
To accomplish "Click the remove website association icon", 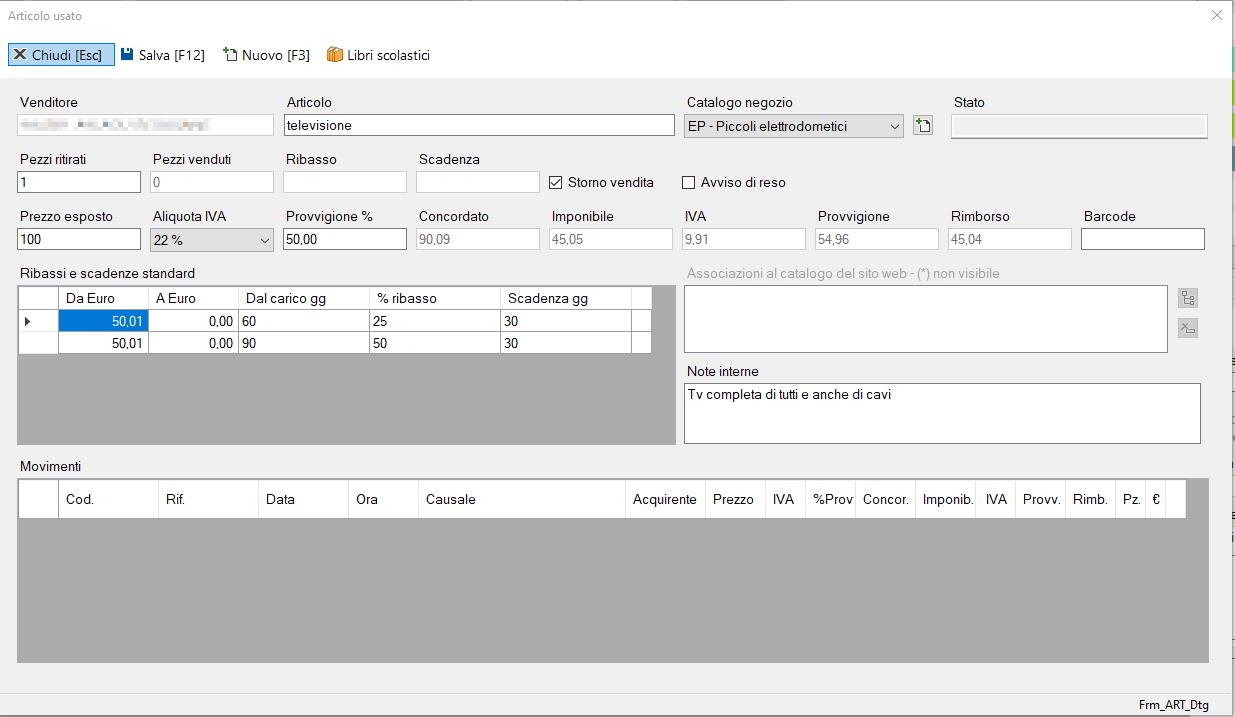I will (x=1188, y=328).
